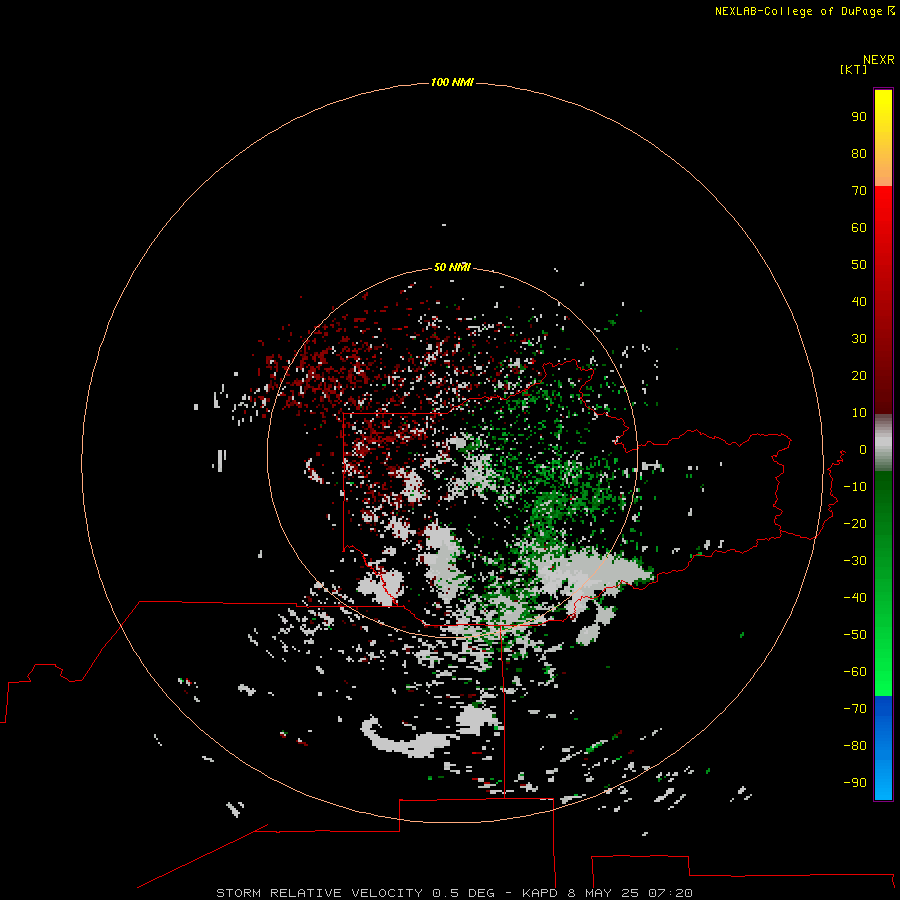Select the positive 10 knot scale label
Viewport: 900px width, 900px height.
click(859, 413)
